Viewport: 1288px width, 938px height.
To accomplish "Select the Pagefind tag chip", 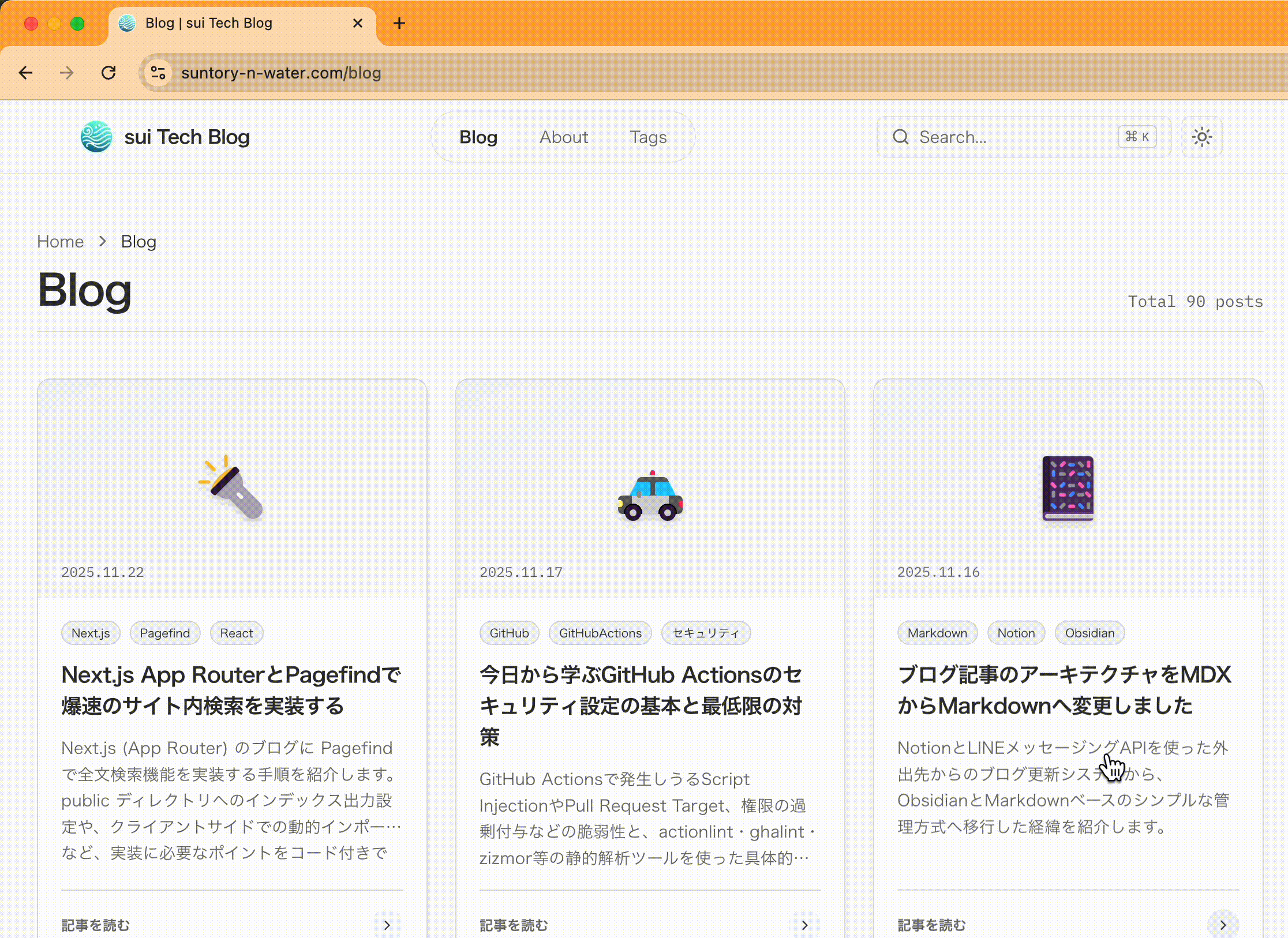I will click(164, 633).
